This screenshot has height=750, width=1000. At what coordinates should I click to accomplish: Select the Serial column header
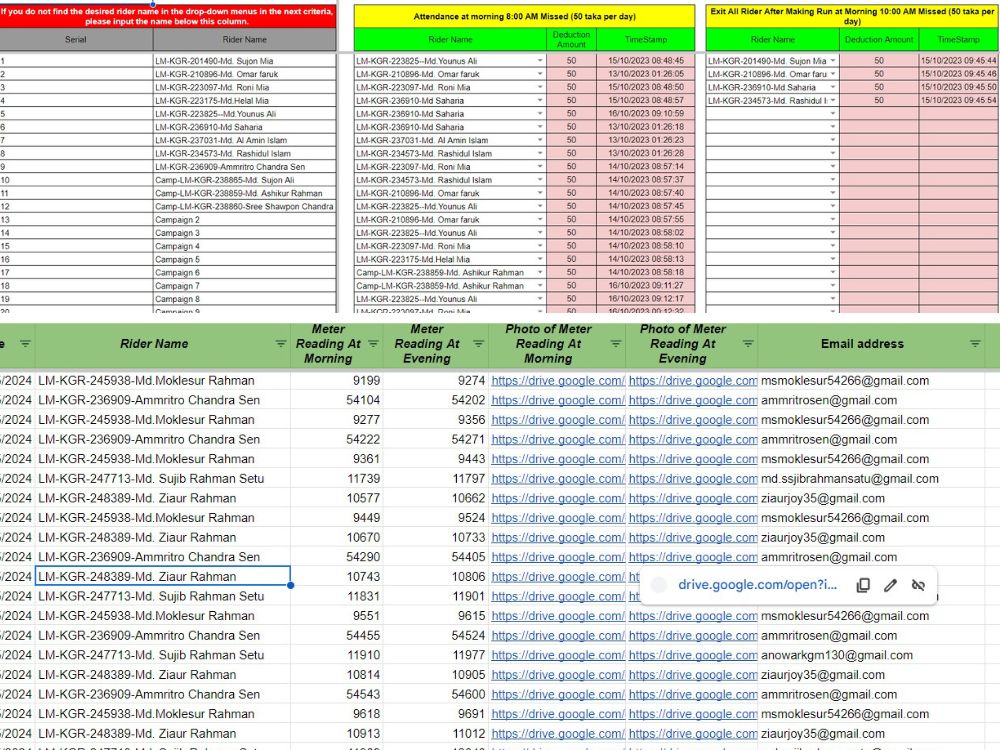pyautogui.click(x=76, y=40)
